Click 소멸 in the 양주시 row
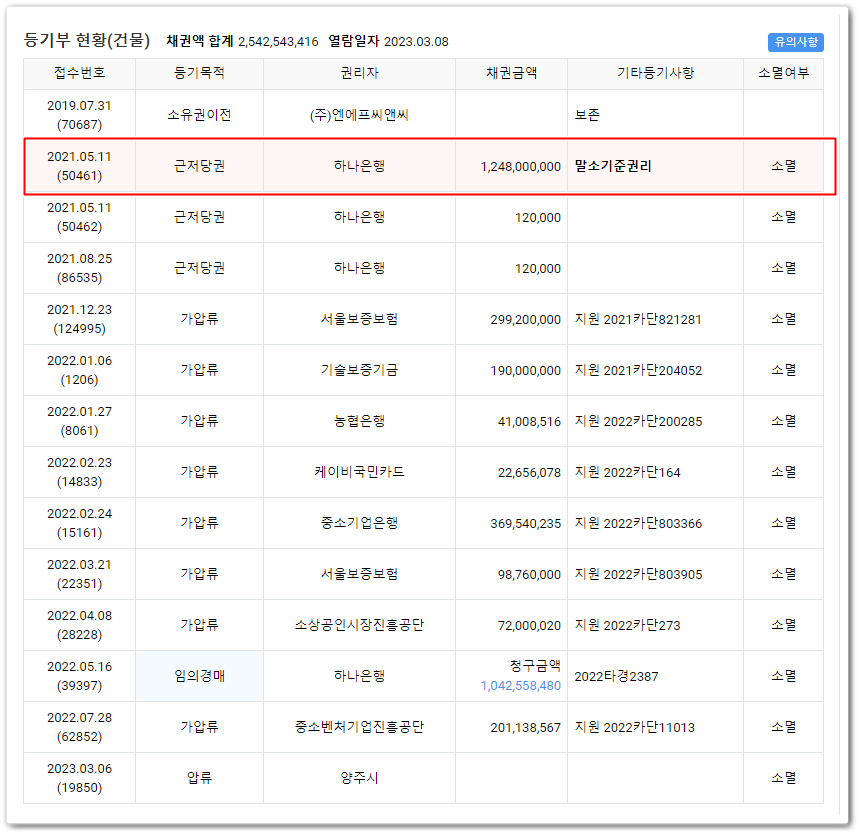Viewport: 861px width, 836px height. pos(784,778)
